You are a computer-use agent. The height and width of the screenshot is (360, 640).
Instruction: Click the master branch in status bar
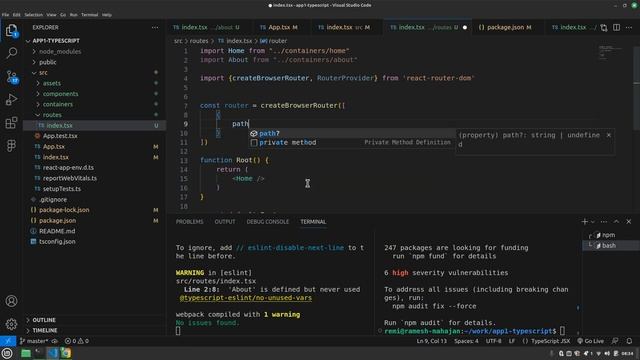tap(34, 341)
